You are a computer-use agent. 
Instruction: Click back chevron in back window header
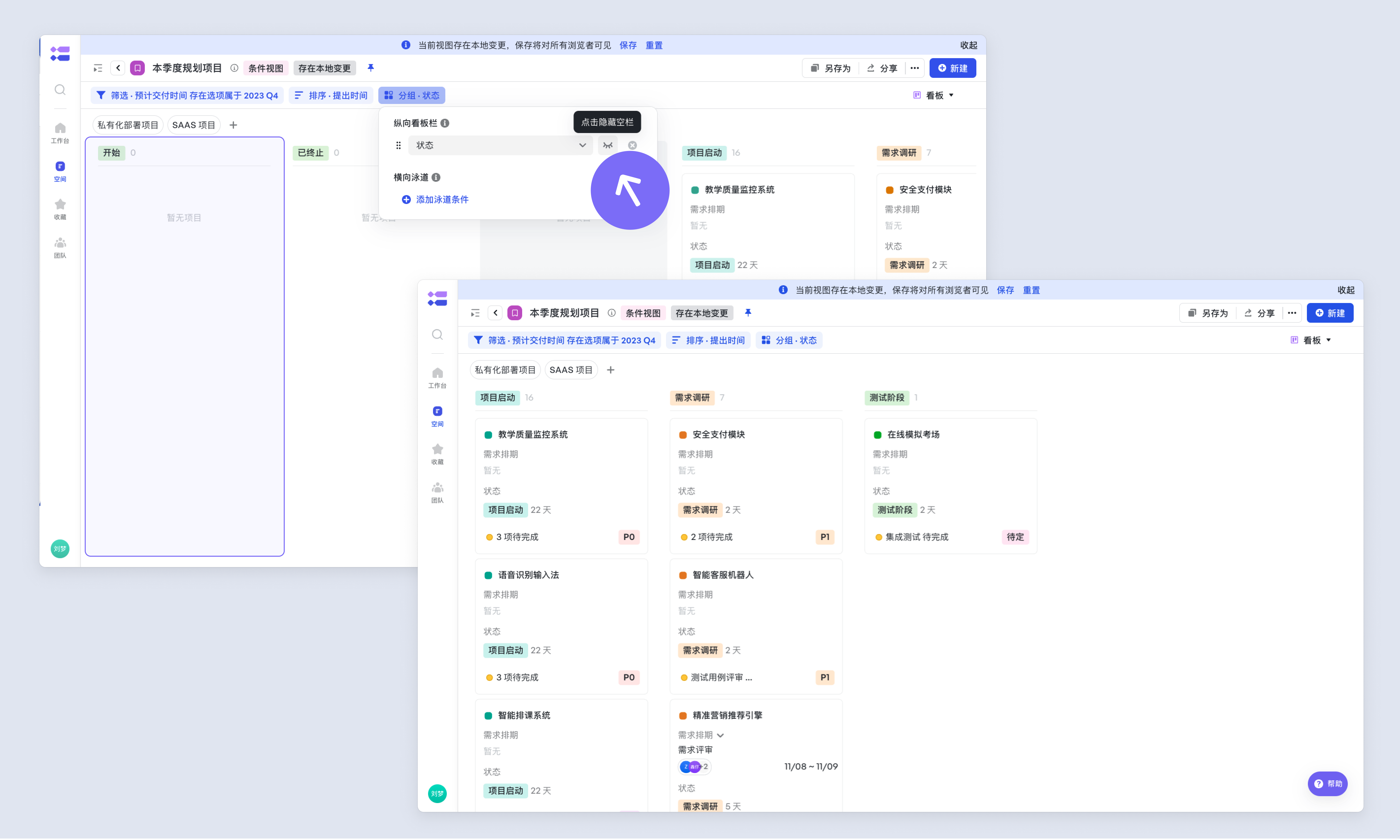(118, 68)
